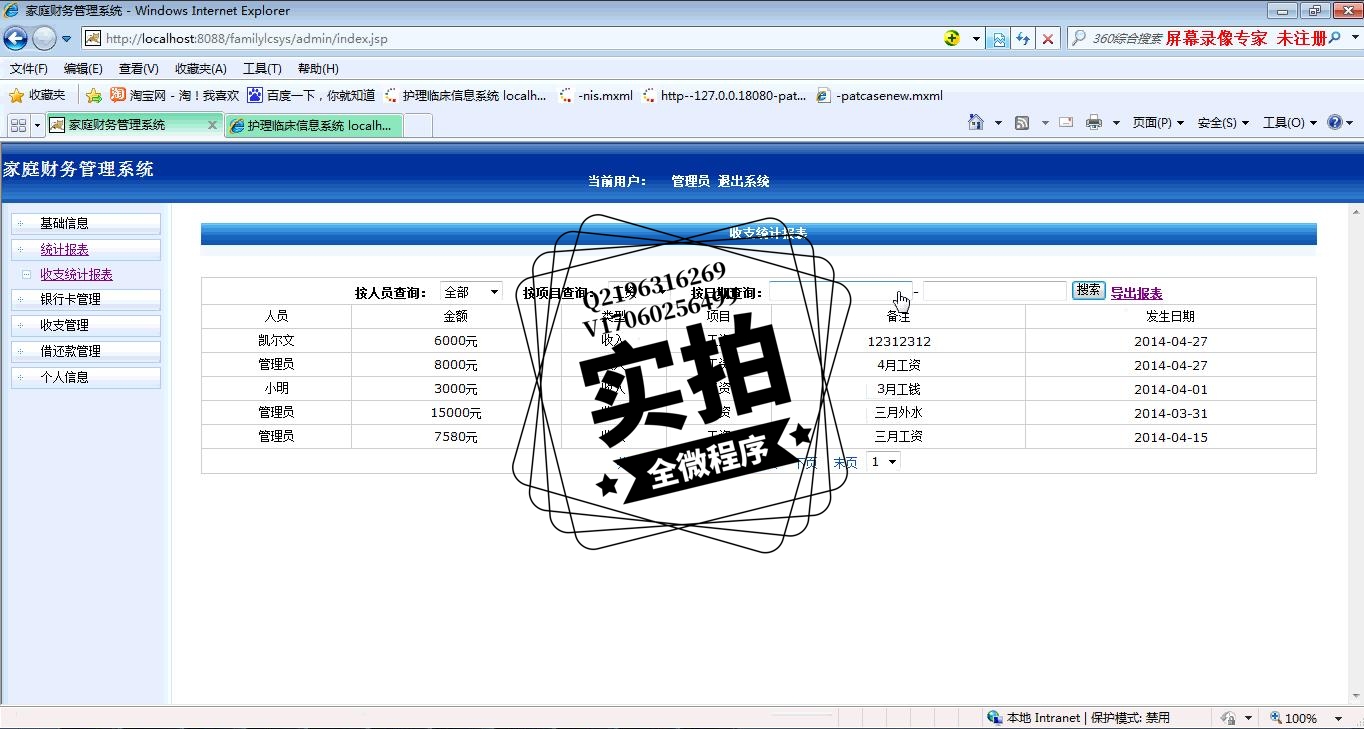
Task: Click the page scrollbar down arrow
Action: [1356, 697]
